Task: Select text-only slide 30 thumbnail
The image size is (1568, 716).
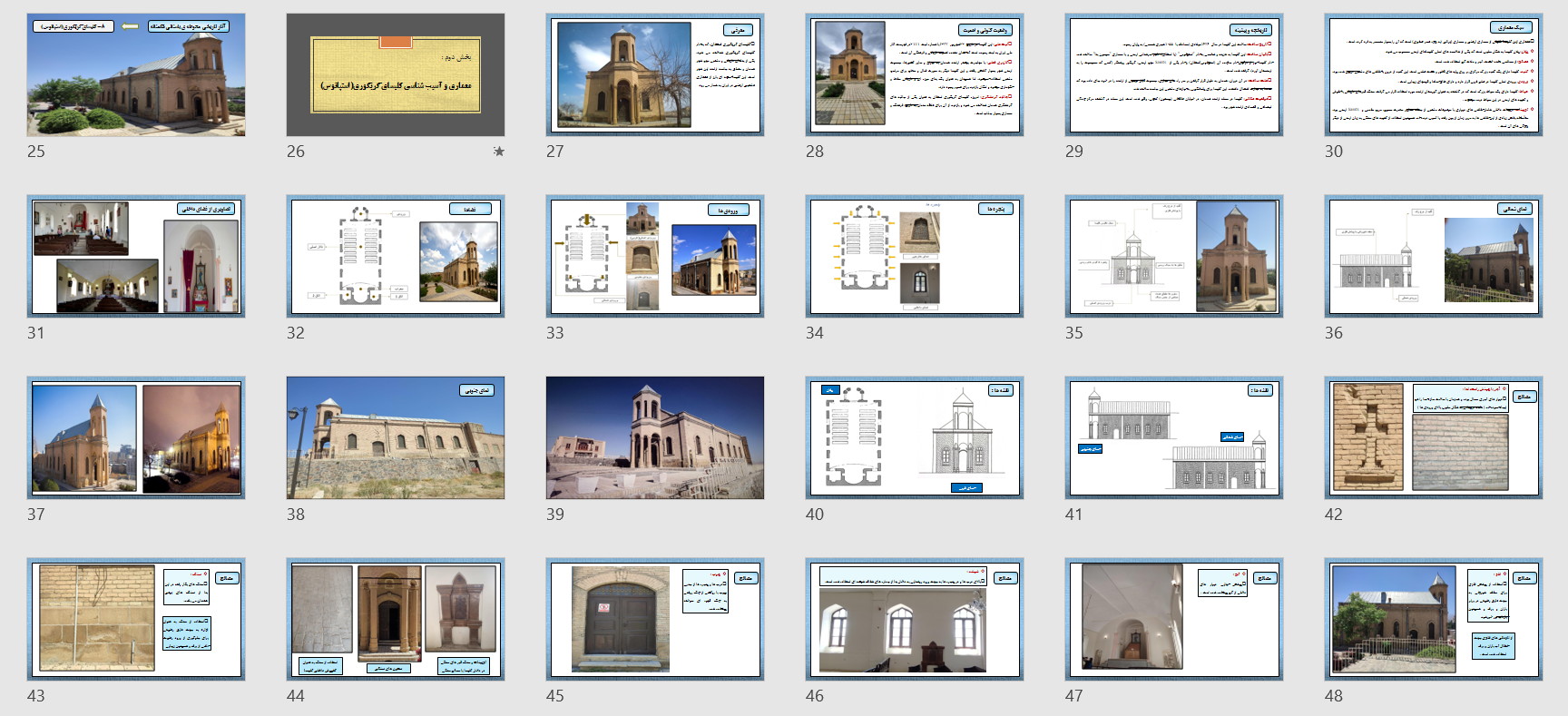Action: click(x=1434, y=75)
